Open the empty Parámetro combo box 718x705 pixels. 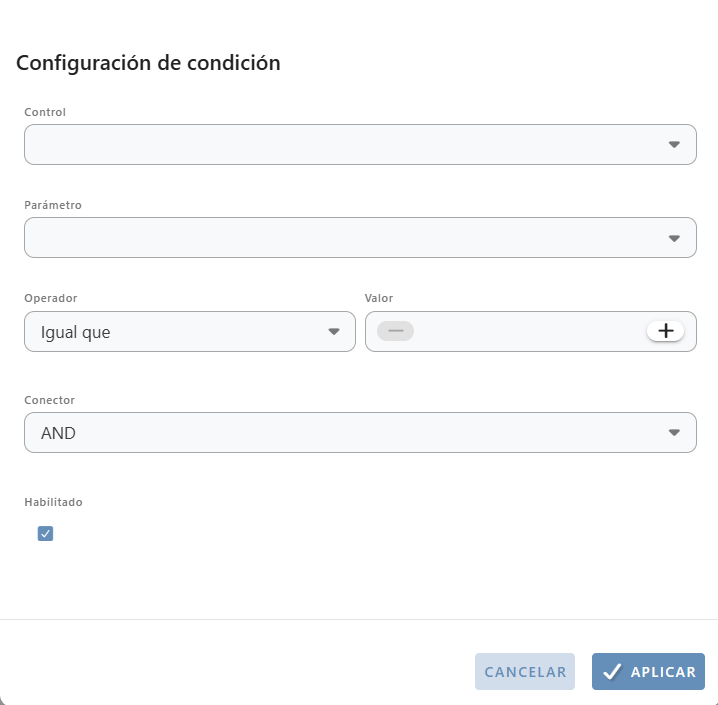click(x=360, y=238)
